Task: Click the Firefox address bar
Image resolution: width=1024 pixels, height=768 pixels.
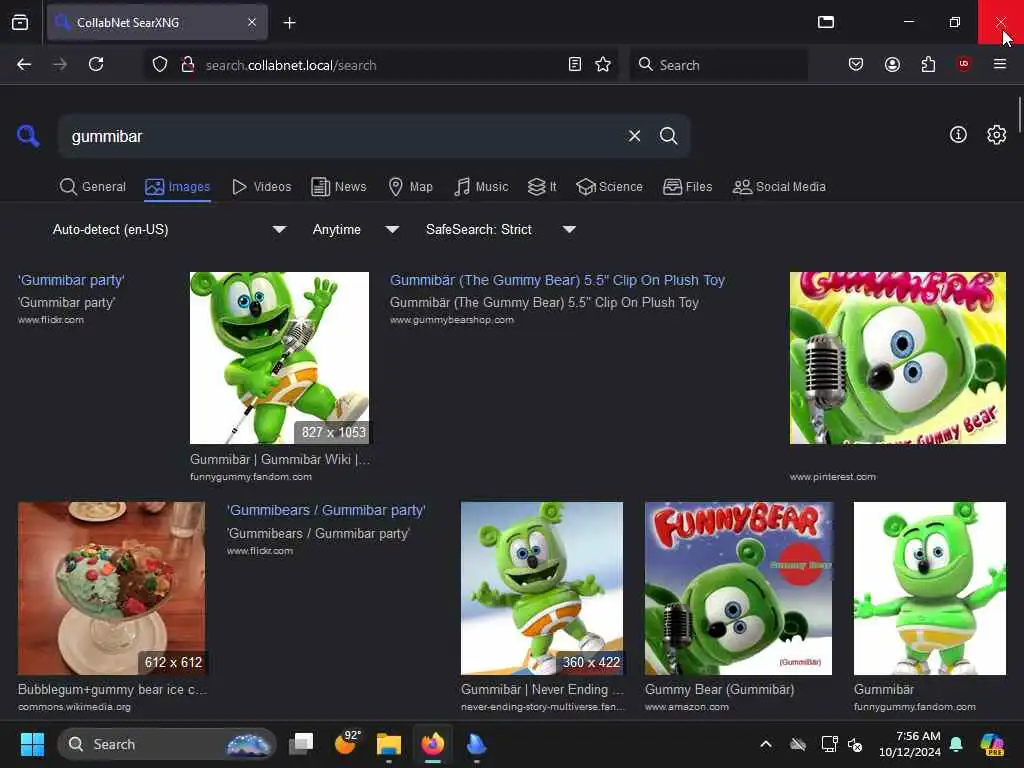Action: click(382, 65)
